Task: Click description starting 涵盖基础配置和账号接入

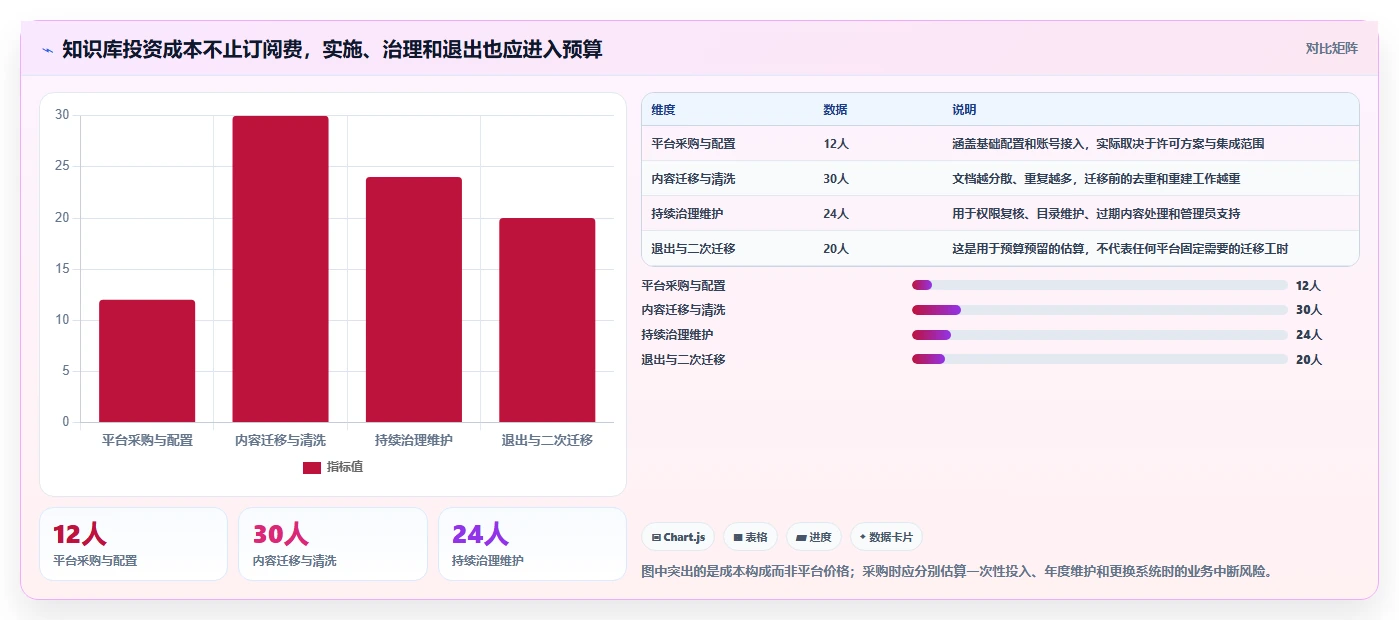Action: (1108, 144)
